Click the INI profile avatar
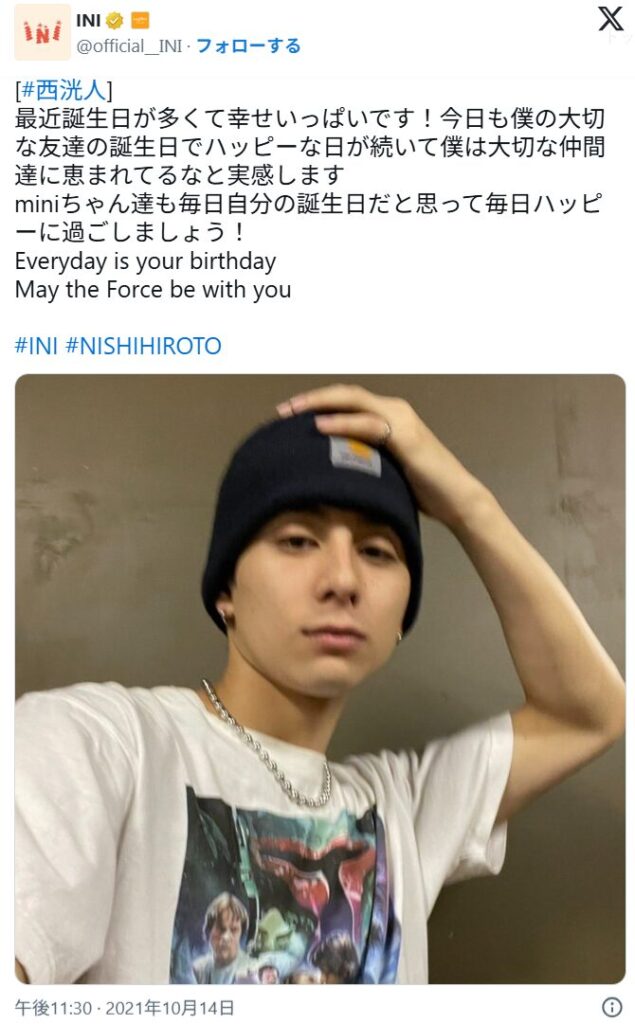 click(42, 32)
